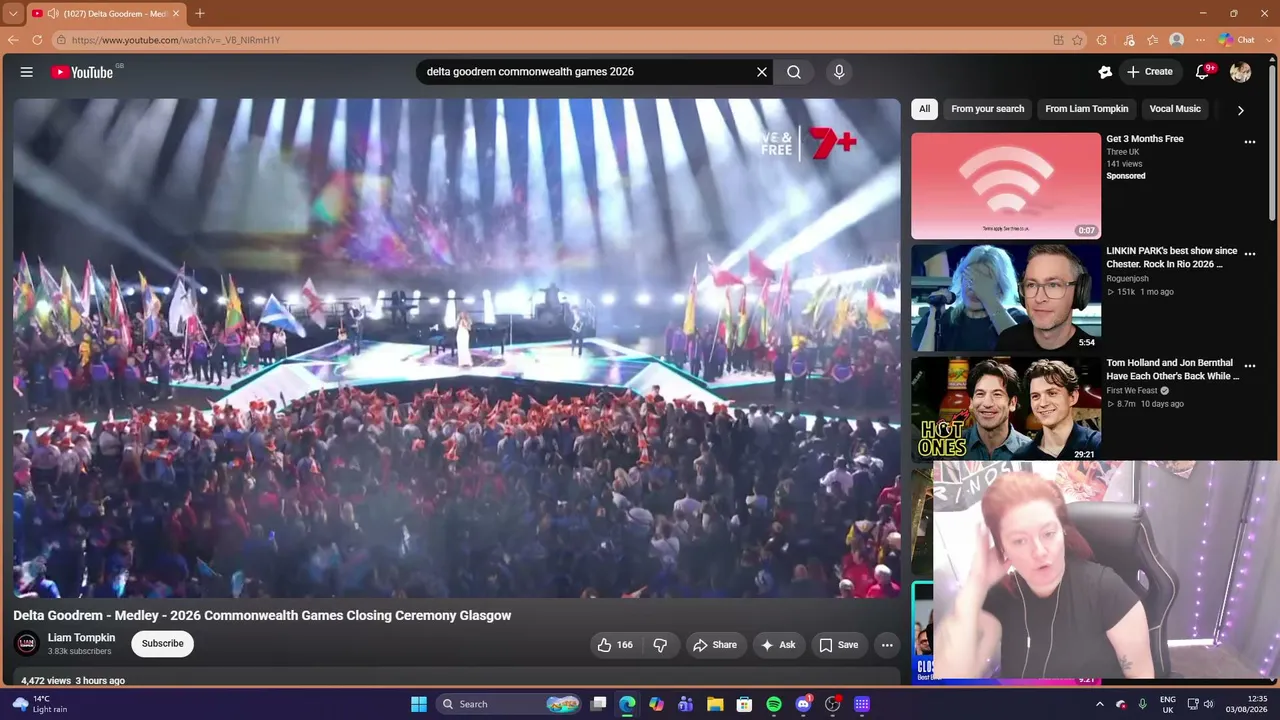Subscribe to Liam Tompkin
Screen dimensions: 1280x720
(x=162, y=644)
